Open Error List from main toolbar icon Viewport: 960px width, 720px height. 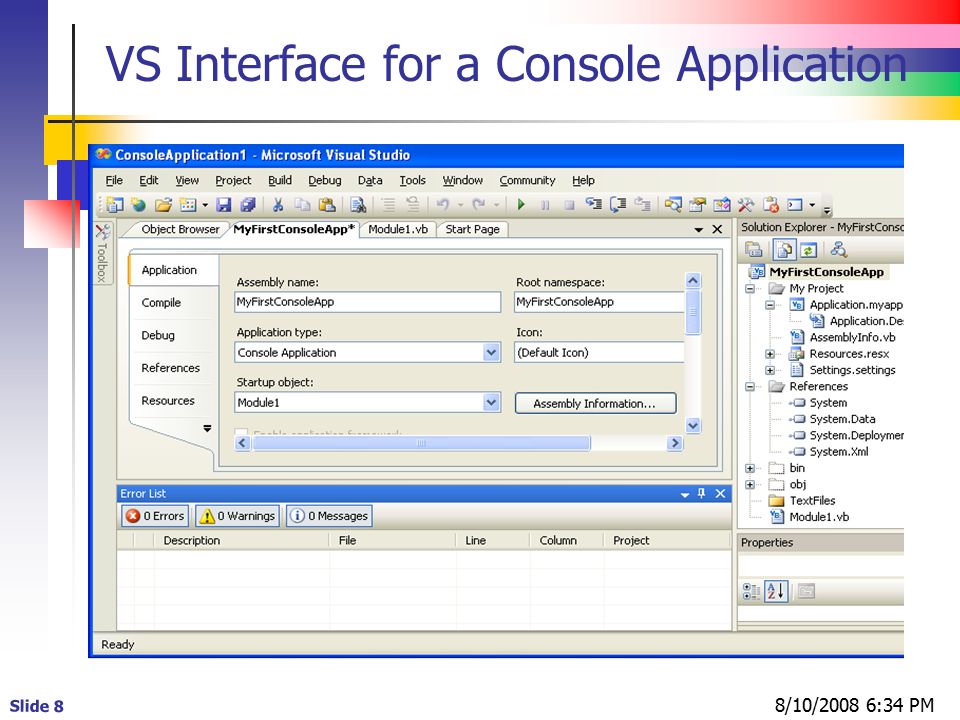point(770,204)
